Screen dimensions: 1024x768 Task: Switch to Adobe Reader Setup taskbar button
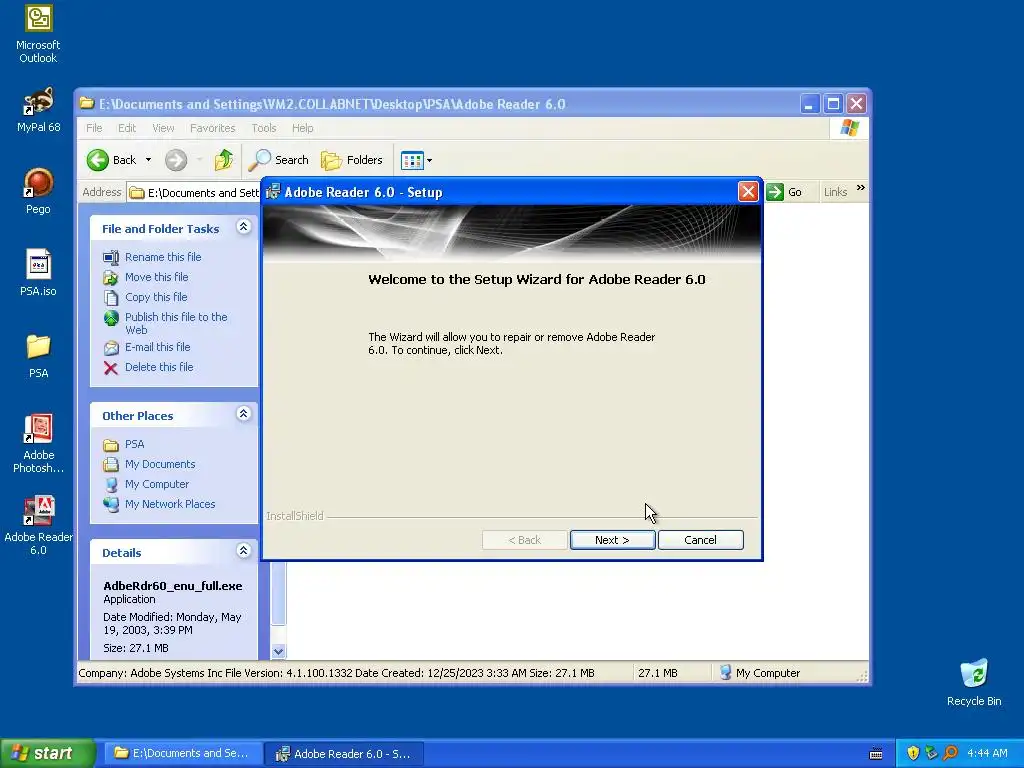(345, 754)
